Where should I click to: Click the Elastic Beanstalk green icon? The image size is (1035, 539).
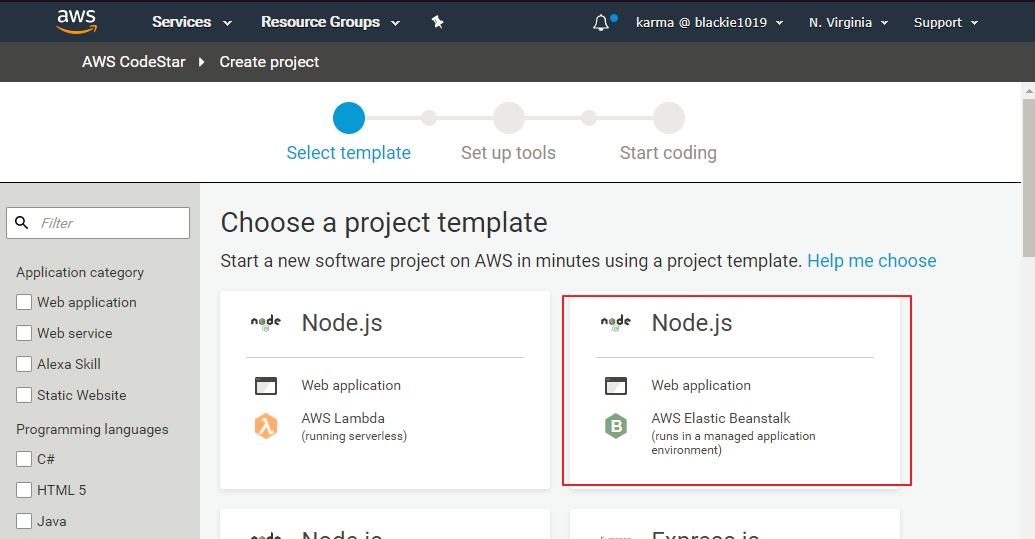point(615,426)
